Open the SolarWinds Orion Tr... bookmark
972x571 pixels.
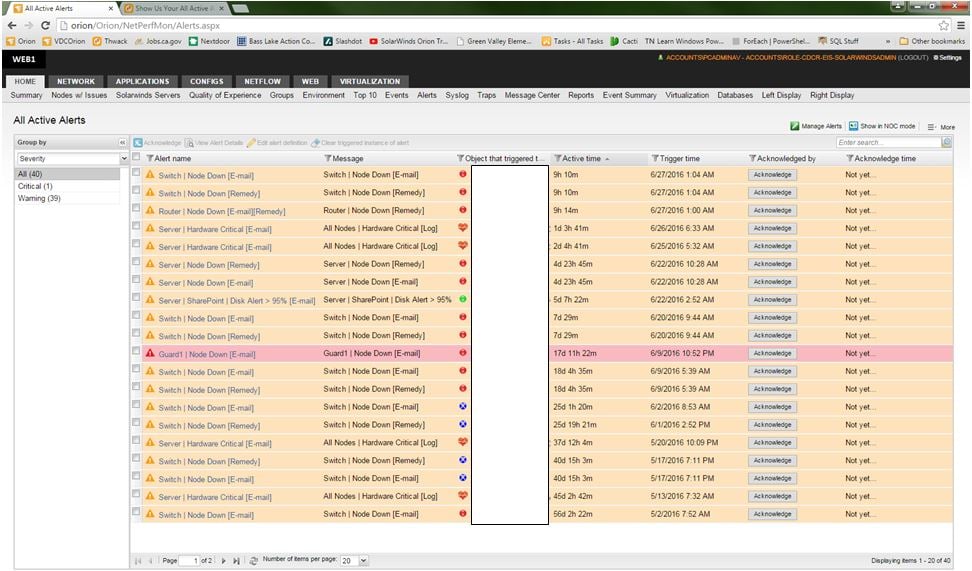(x=409, y=42)
